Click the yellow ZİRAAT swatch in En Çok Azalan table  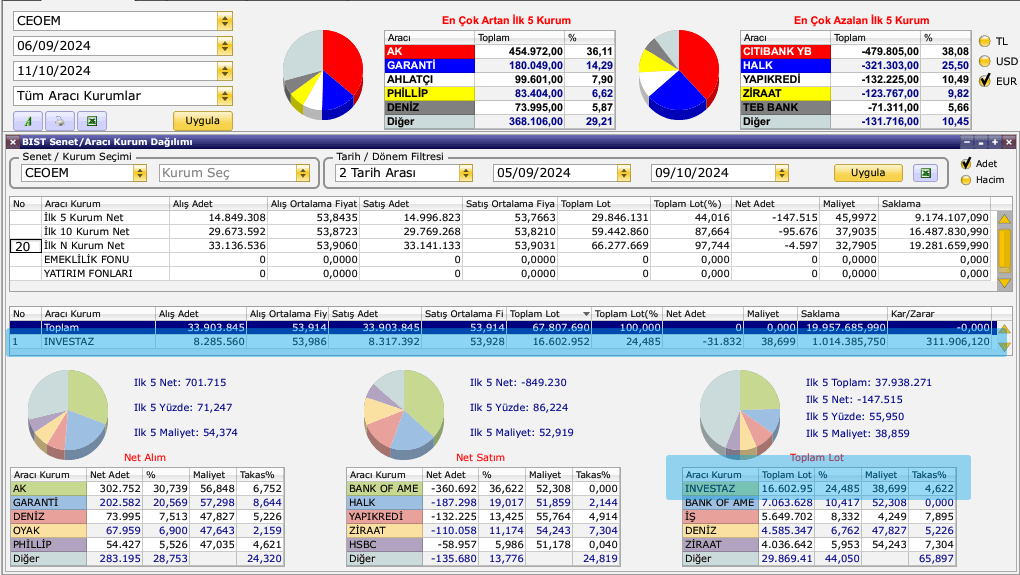pos(786,94)
